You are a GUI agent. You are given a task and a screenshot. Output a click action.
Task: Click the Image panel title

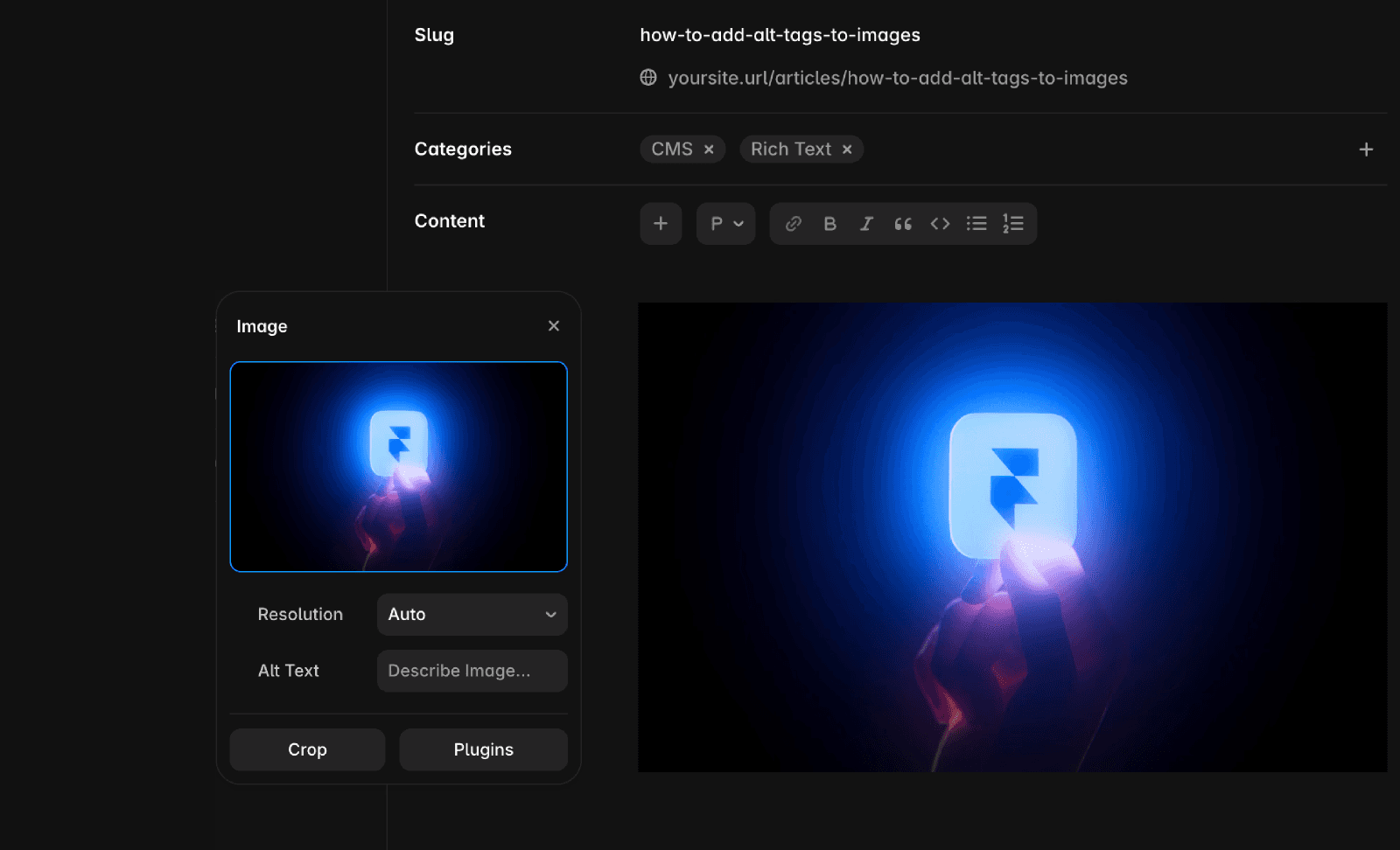click(262, 326)
